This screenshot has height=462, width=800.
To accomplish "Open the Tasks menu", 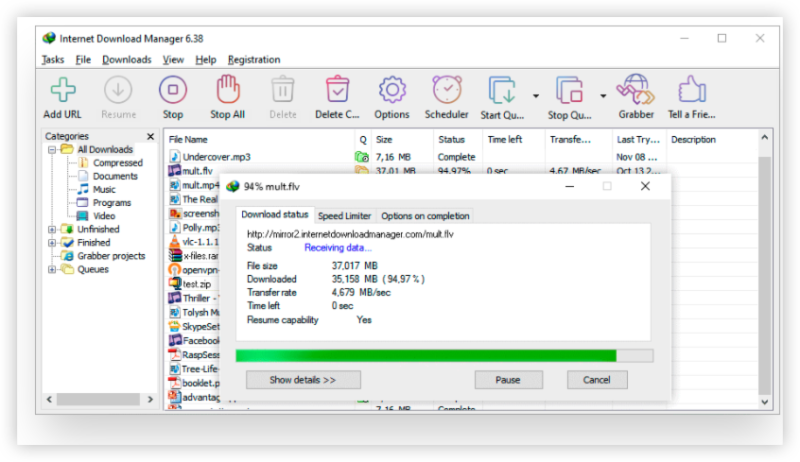I will [53, 60].
